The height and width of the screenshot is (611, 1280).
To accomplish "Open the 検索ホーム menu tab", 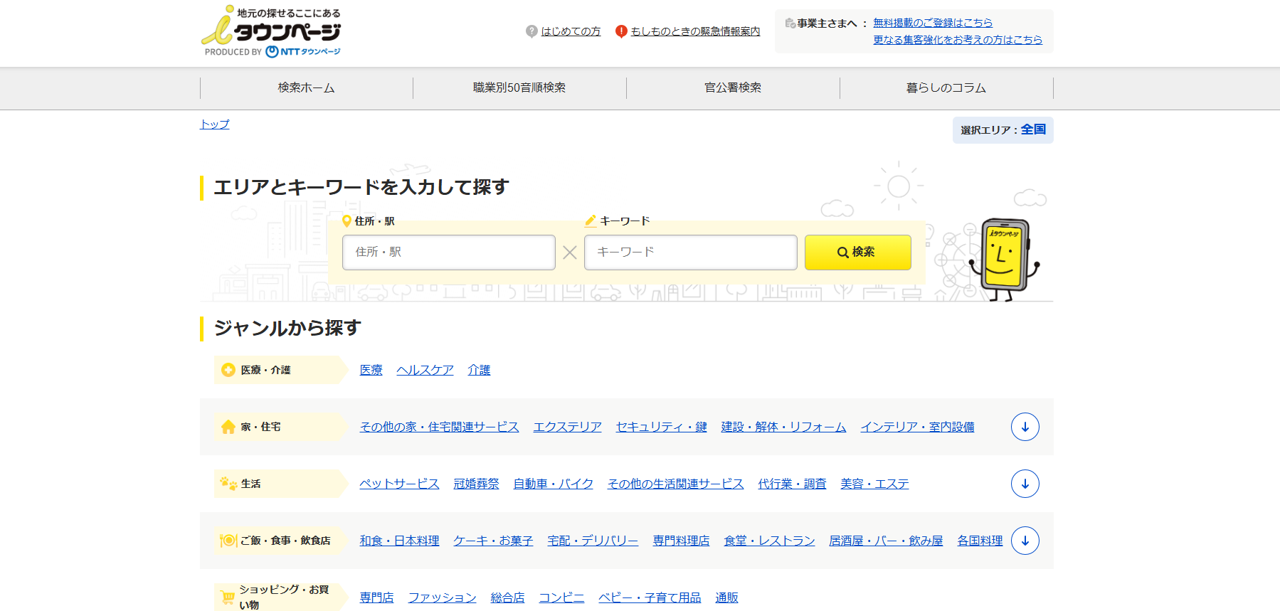I will (306, 88).
